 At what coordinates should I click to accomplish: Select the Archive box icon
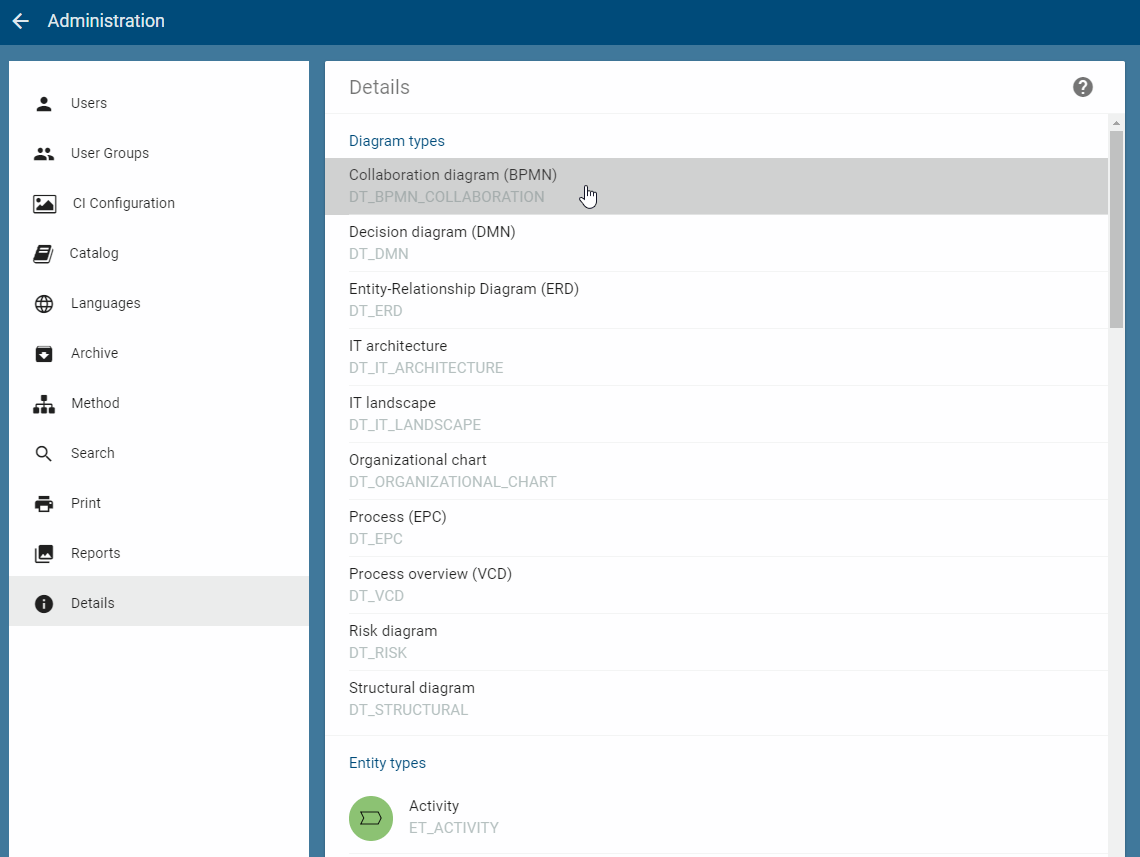pyautogui.click(x=44, y=352)
